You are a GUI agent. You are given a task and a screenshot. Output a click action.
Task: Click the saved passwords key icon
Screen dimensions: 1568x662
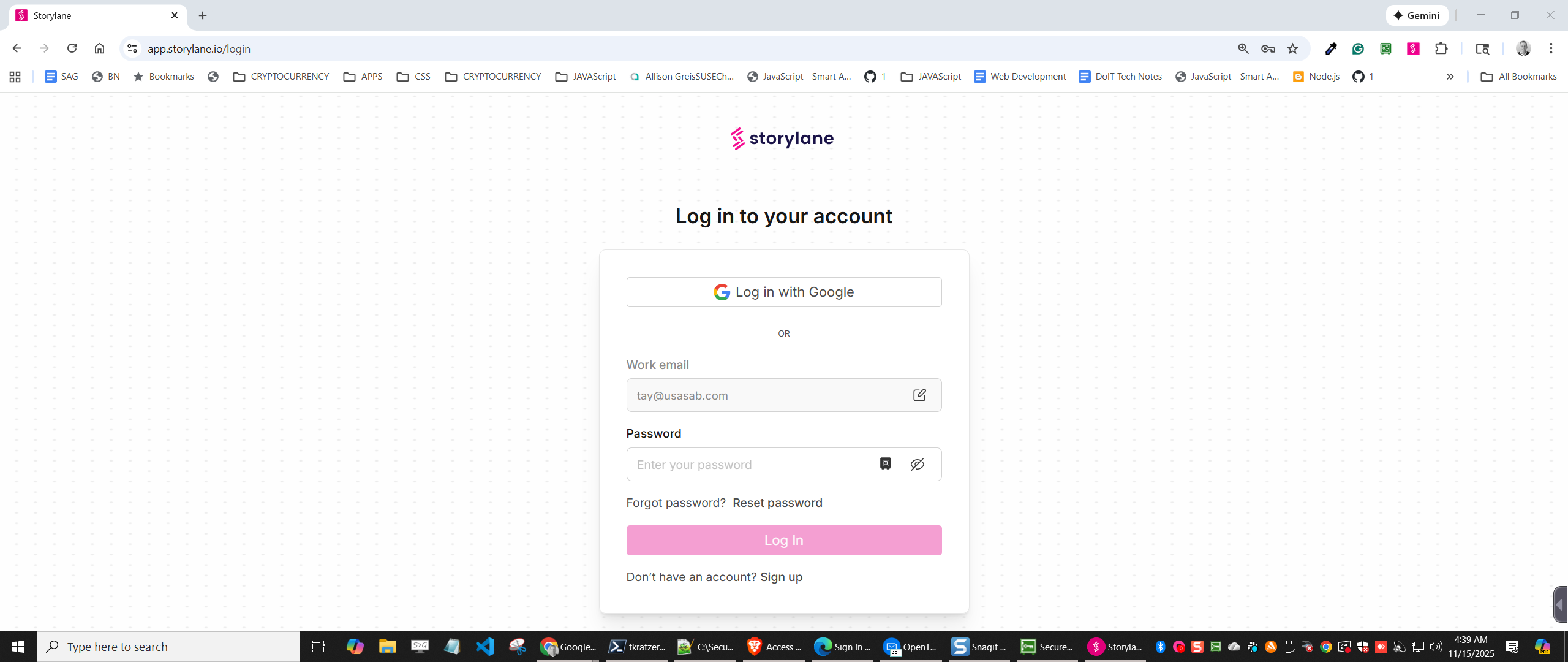[1268, 48]
